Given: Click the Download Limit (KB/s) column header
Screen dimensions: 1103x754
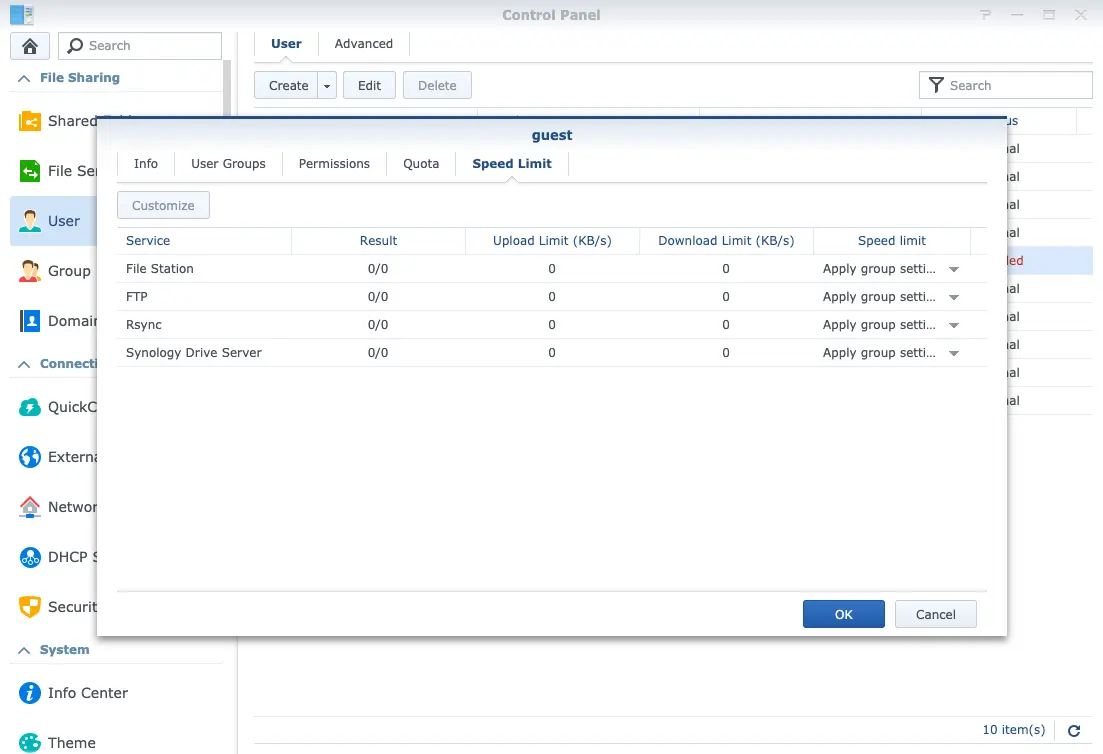Looking at the screenshot, I should coord(726,241).
